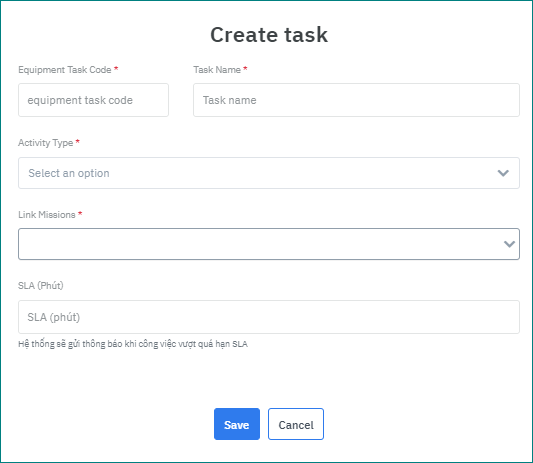Click the red asterisk beside Equipment Task Code
This screenshot has width=533, height=463.
116,69
